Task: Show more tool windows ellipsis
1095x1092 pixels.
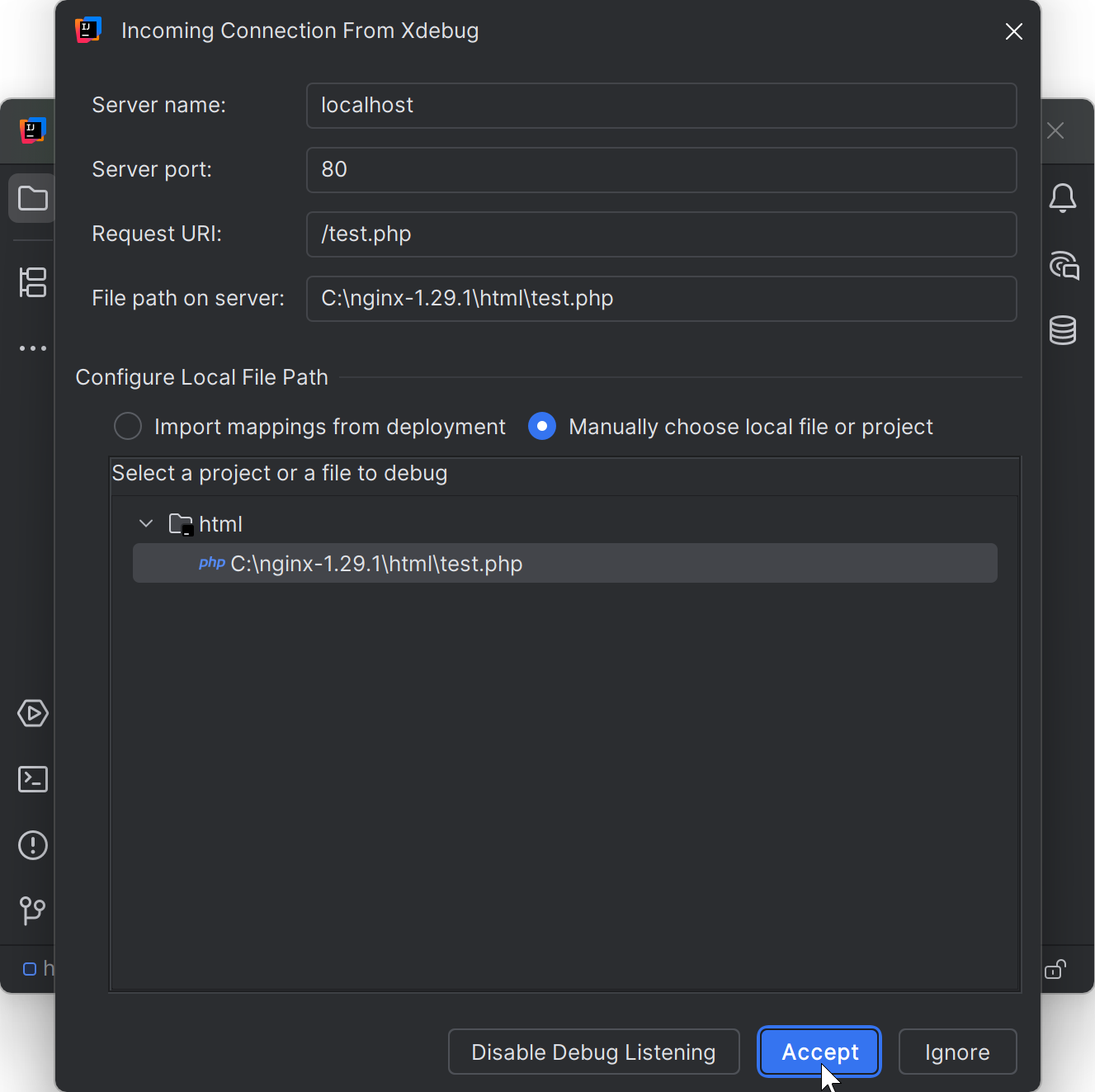Action: pyautogui.click(x=33, y=348)
